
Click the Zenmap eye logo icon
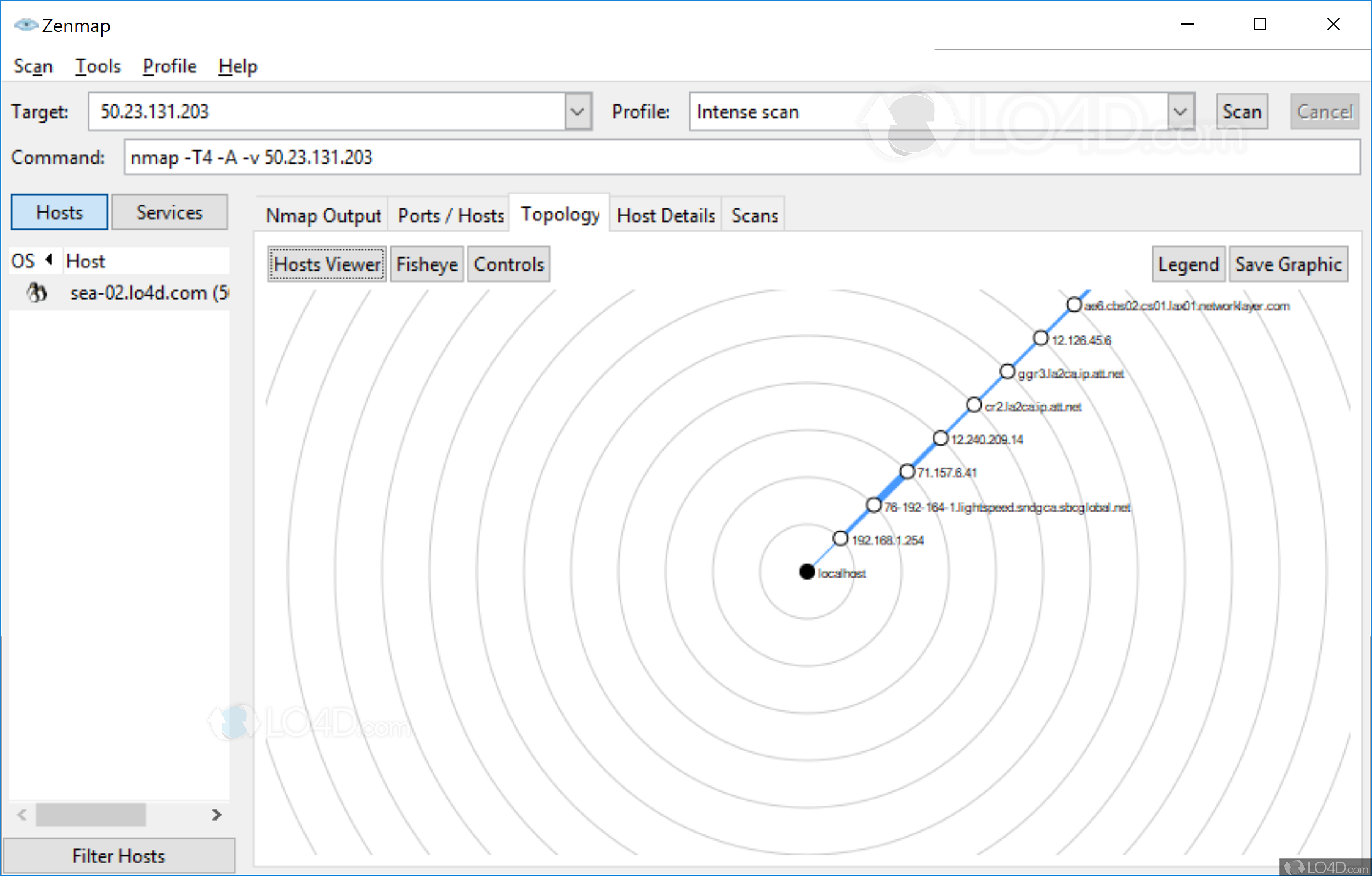(x=26, y=25)
